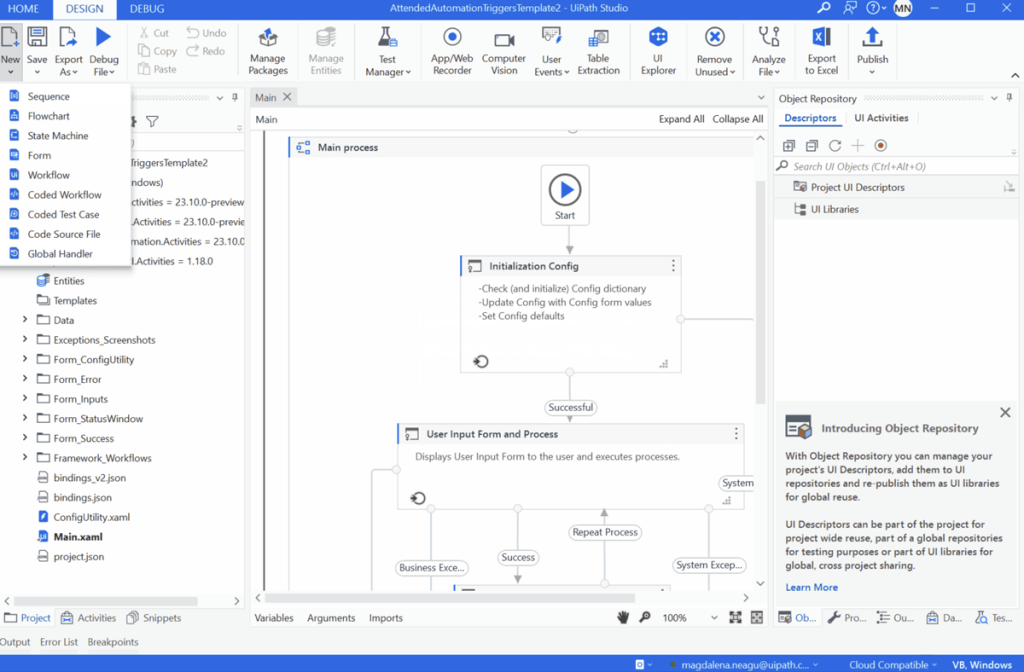Open Export As in ribbon
This screenshot has width=1024, height=672.
pyautogui.click(x=68, y=52)
